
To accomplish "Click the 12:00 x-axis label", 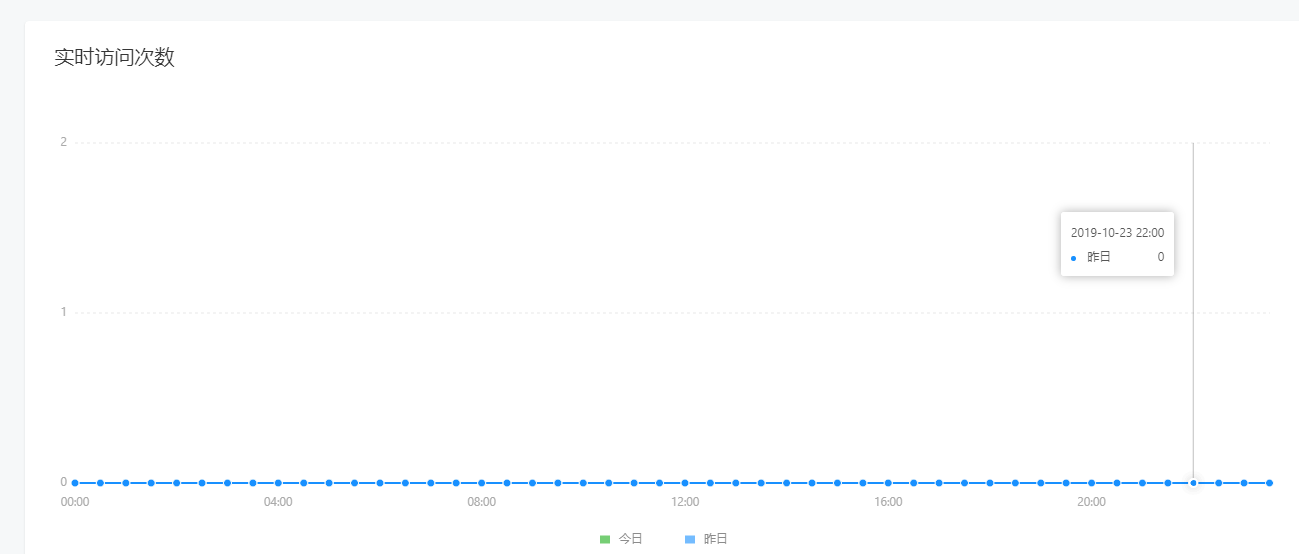I will (x=685, y=502).
